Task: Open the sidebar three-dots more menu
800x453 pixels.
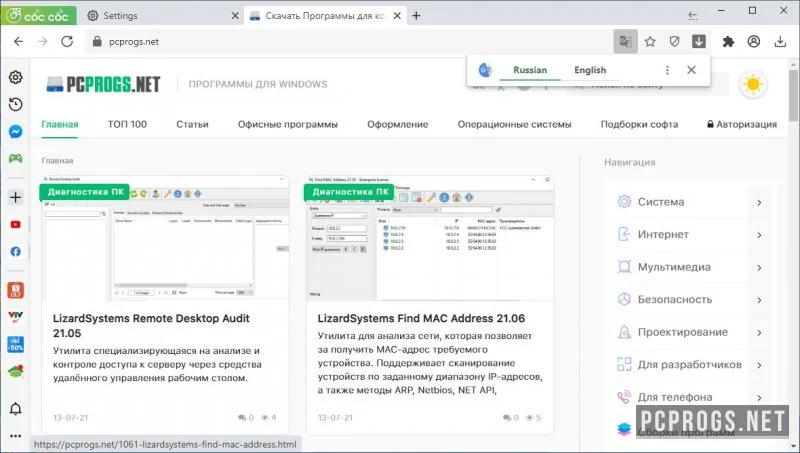Action: click(x=15, y=436)
